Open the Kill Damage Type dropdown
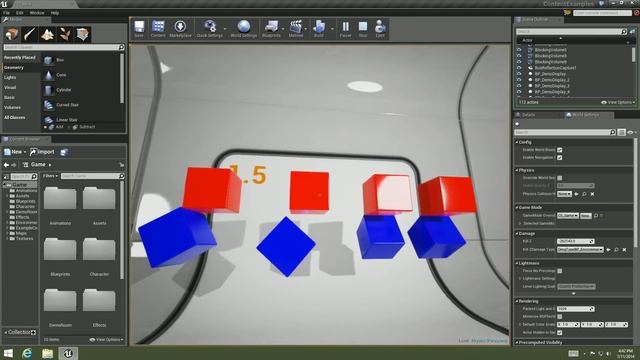The height and width of the screenshot is (360, 640). [x=580, y=249]
